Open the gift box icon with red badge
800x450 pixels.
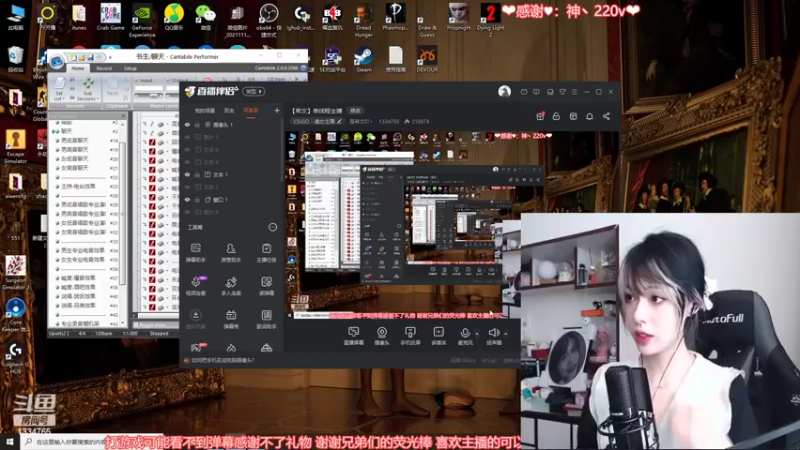[x=540, y=116]
